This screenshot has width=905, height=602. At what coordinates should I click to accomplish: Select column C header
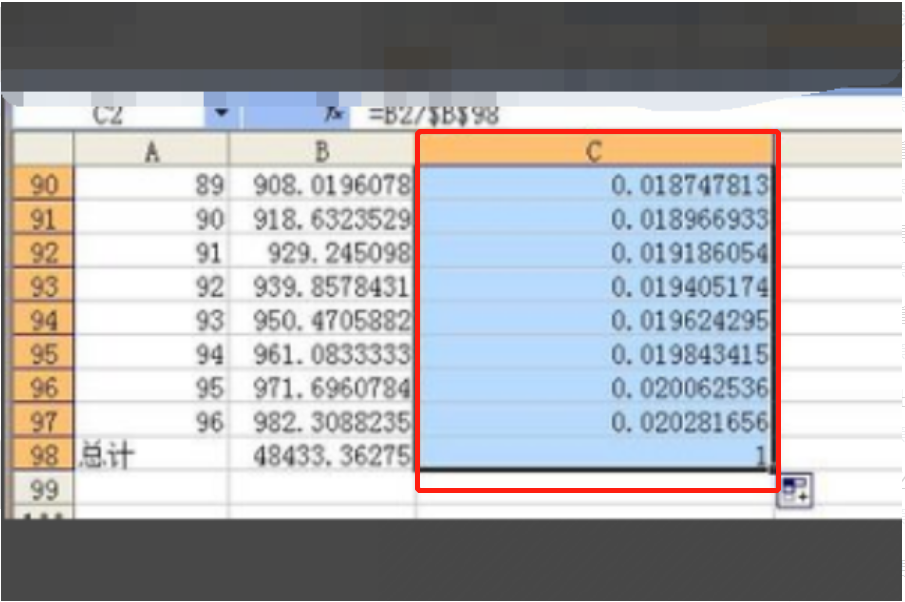point(595,150)
